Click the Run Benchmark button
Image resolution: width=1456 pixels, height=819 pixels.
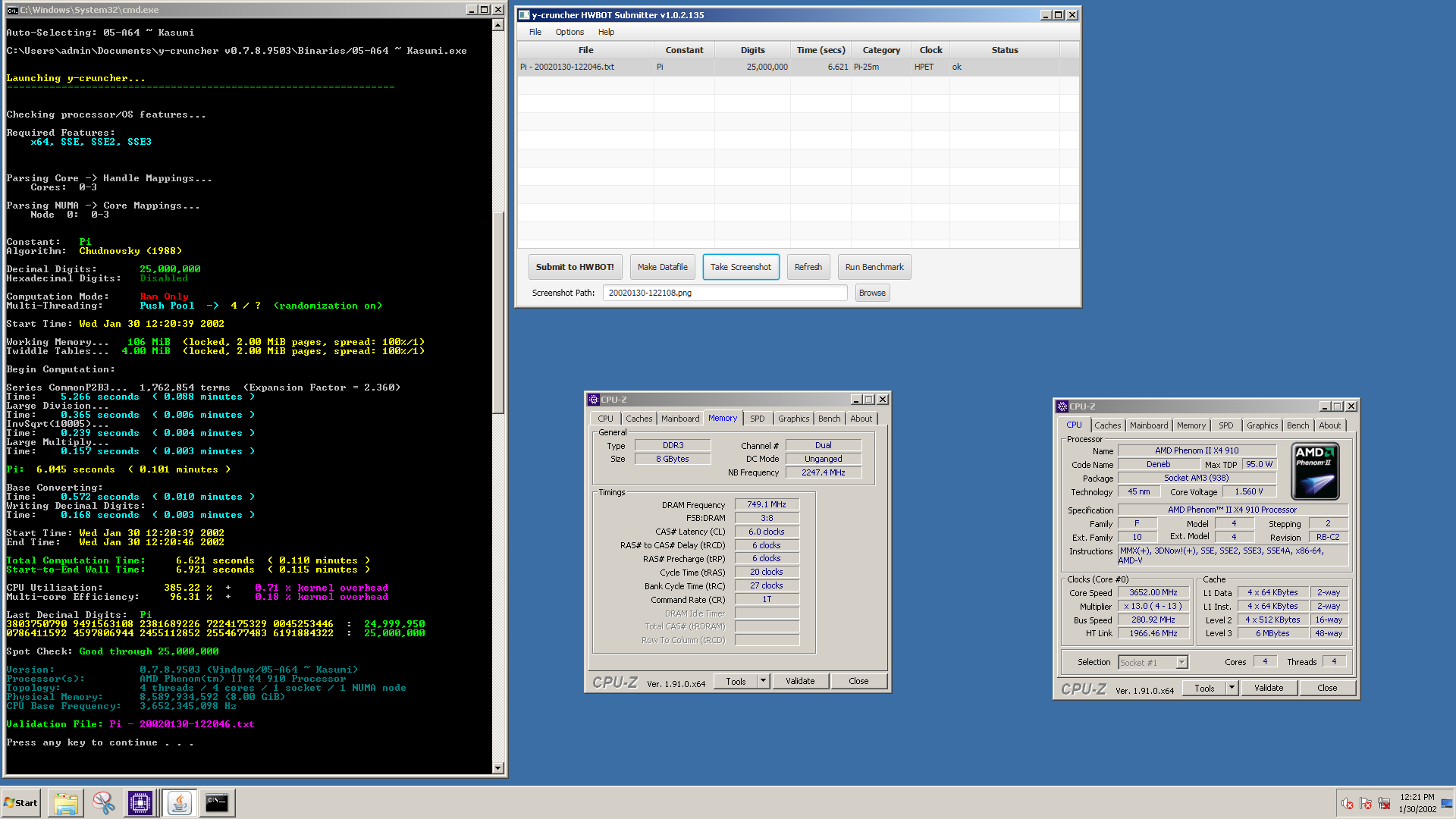click(874, 267)
